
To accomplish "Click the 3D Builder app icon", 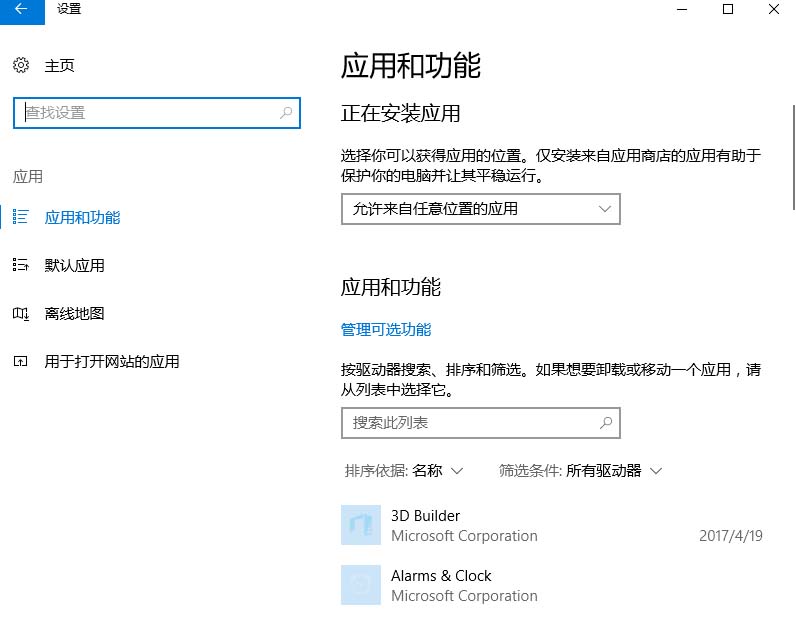I will tap(361, 525).
